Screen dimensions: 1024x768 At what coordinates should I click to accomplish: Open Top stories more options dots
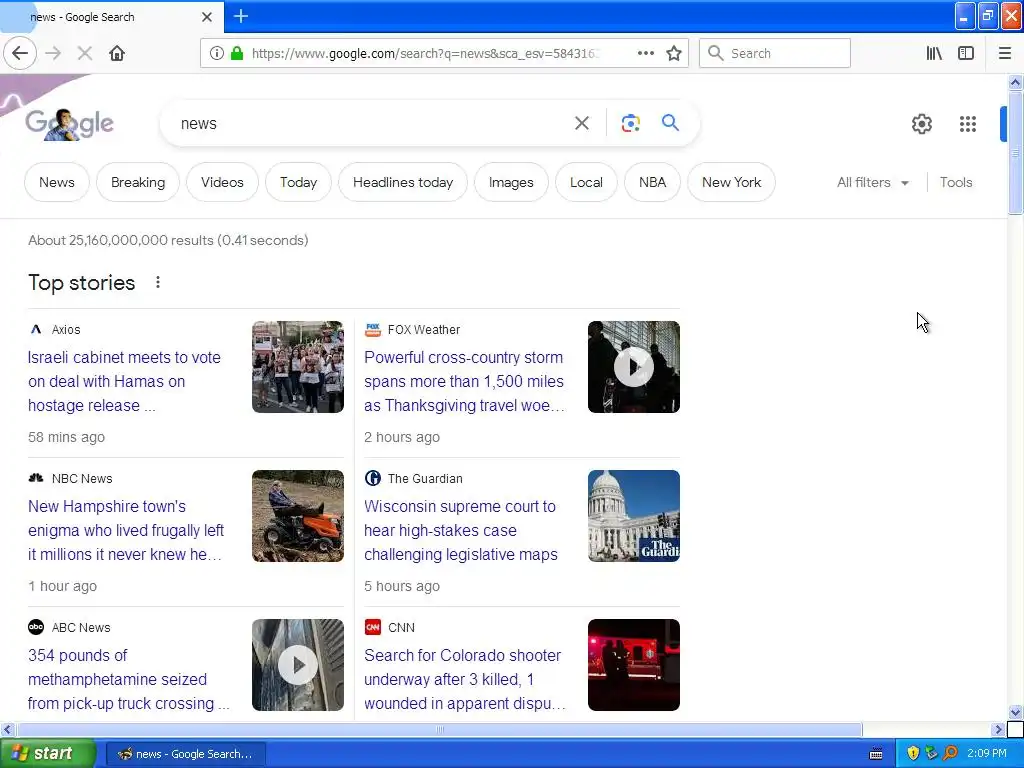157,282
